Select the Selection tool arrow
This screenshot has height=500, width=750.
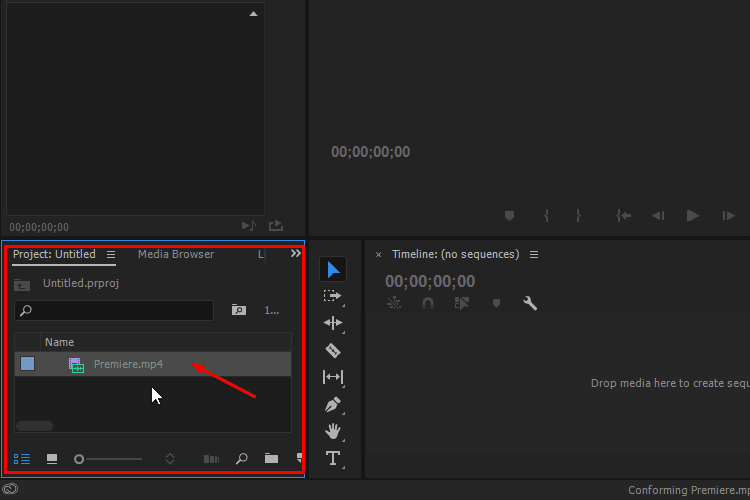[x=333, y=269]
